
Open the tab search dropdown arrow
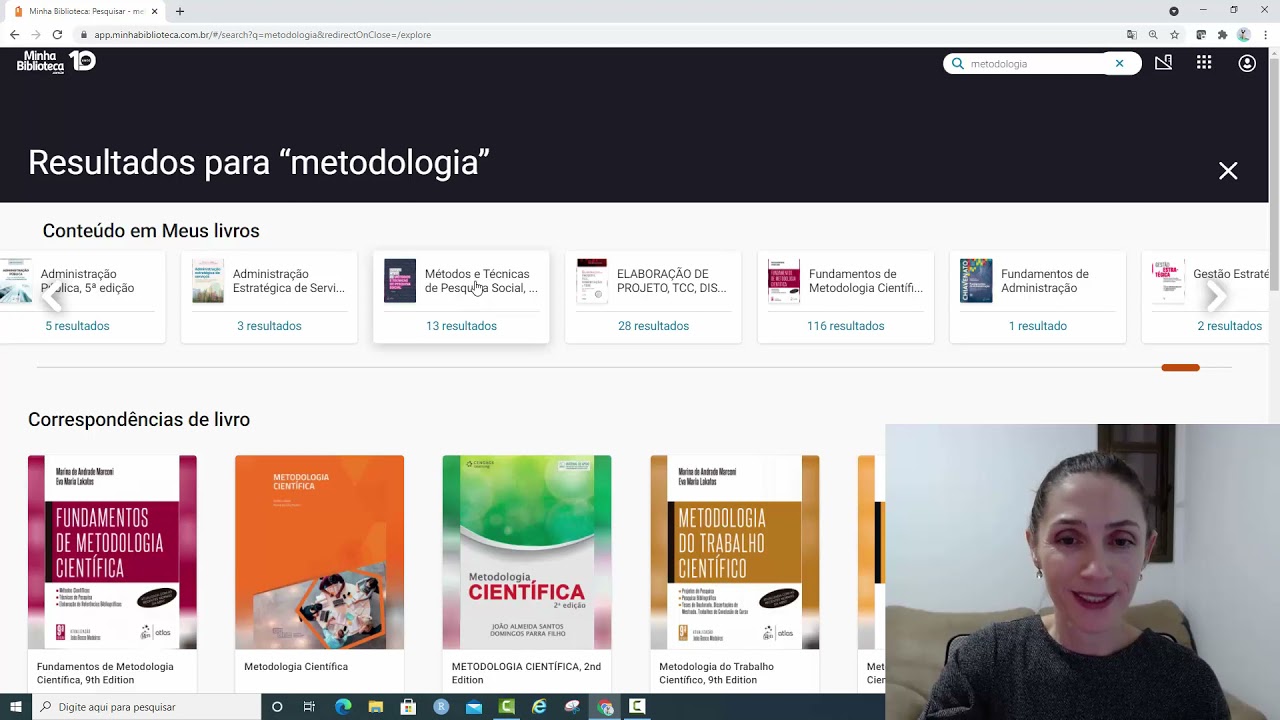[x=1174, y=11]
